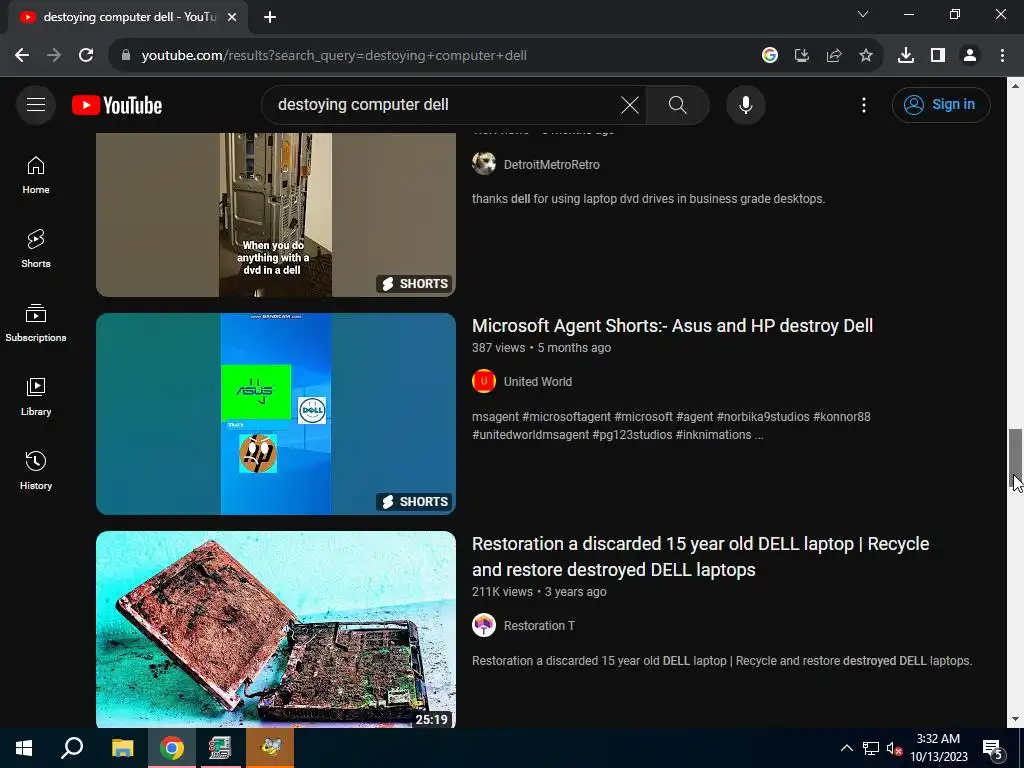Open History in the sidebar

pos(36,470)
